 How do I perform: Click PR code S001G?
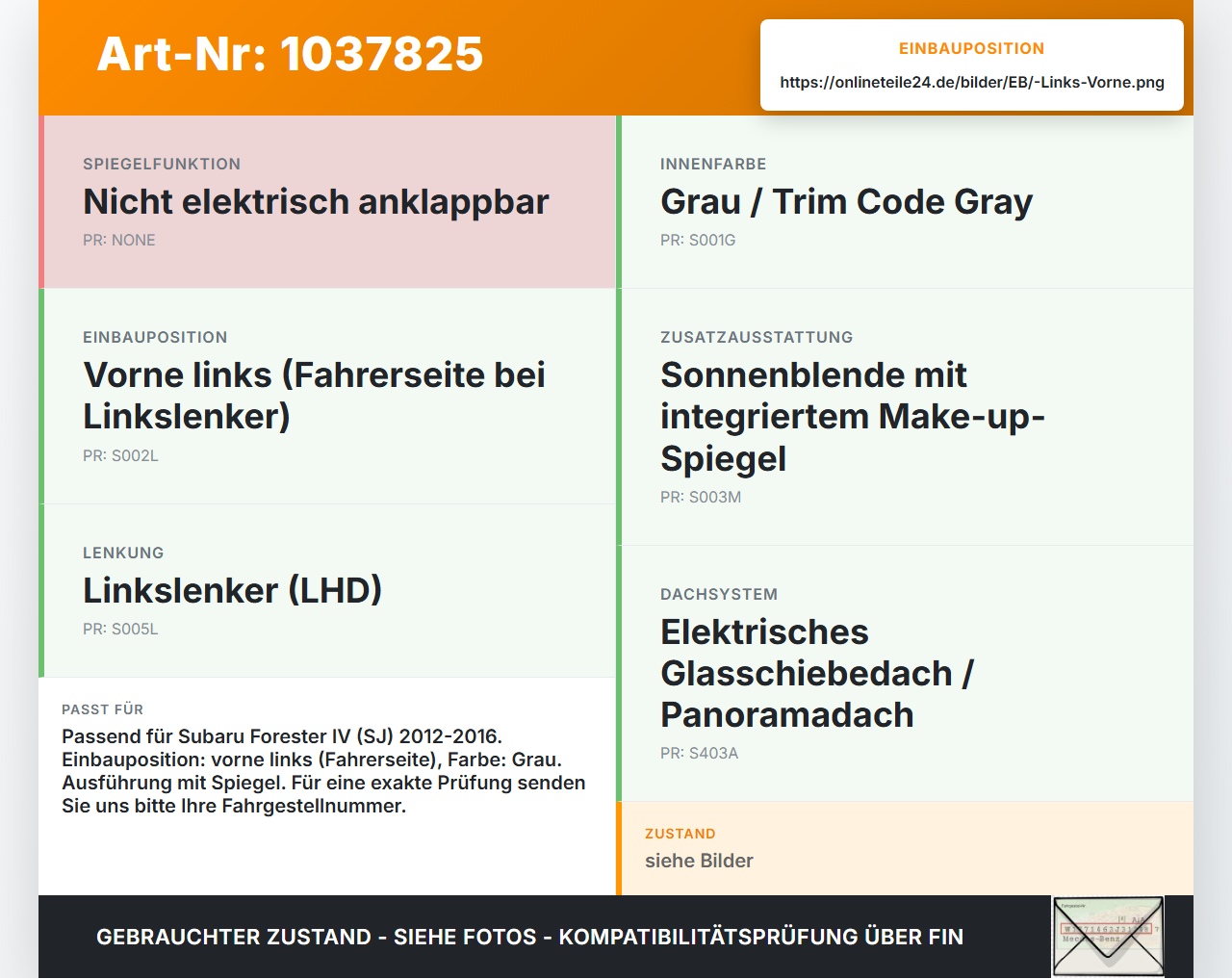tap(698, 241)
